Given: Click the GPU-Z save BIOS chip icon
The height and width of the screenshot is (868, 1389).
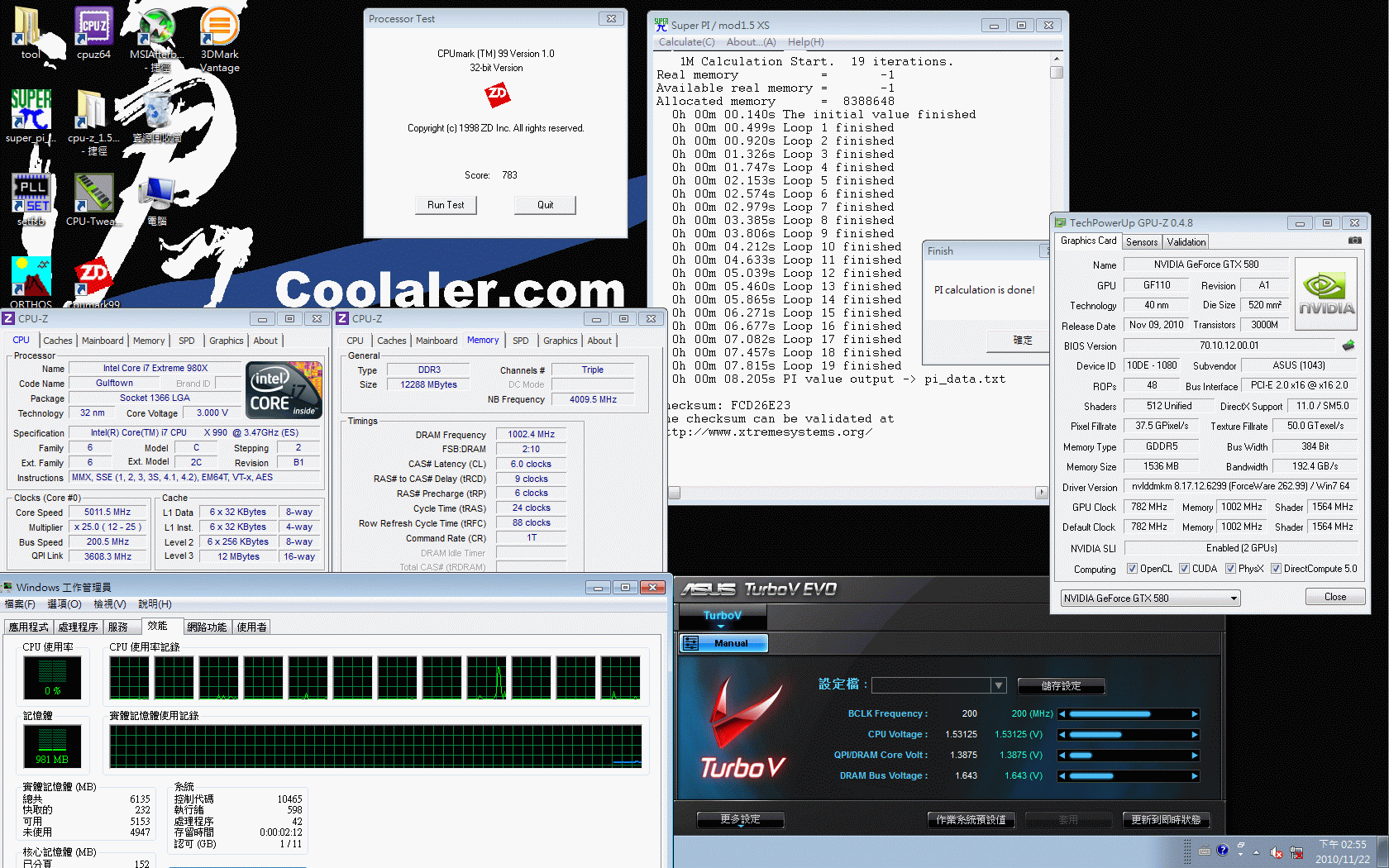Looking at the screenshot, I should point(1348,345).
